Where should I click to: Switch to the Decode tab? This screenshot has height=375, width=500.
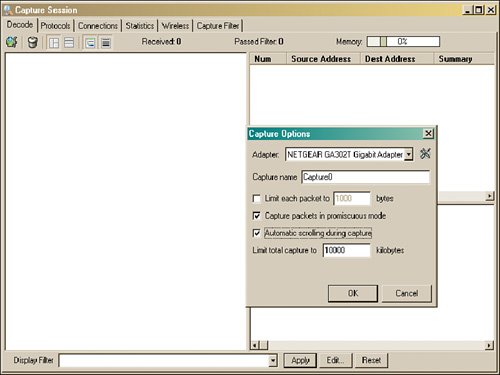(x=20, y=25)
